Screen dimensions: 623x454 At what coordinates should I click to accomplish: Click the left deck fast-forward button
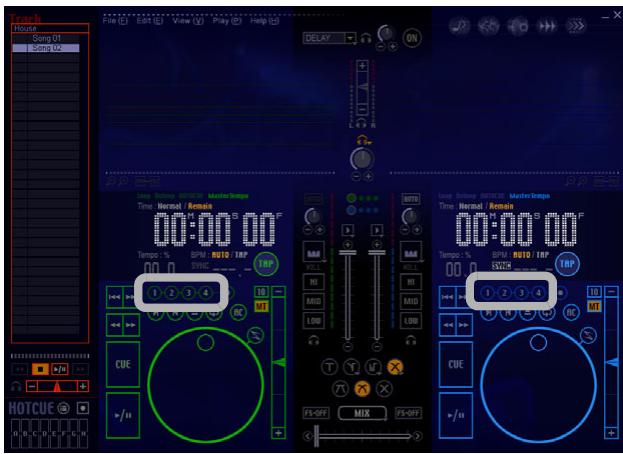click(131, 325)
